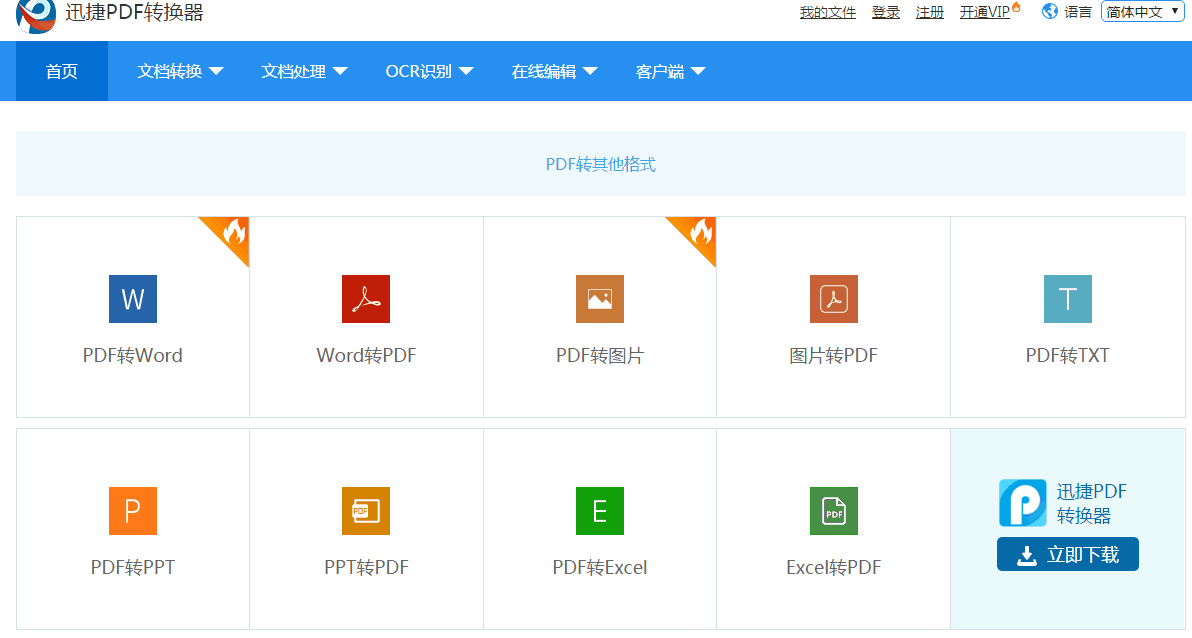Click the Excel转PDF icon

(x=834, y=511)
